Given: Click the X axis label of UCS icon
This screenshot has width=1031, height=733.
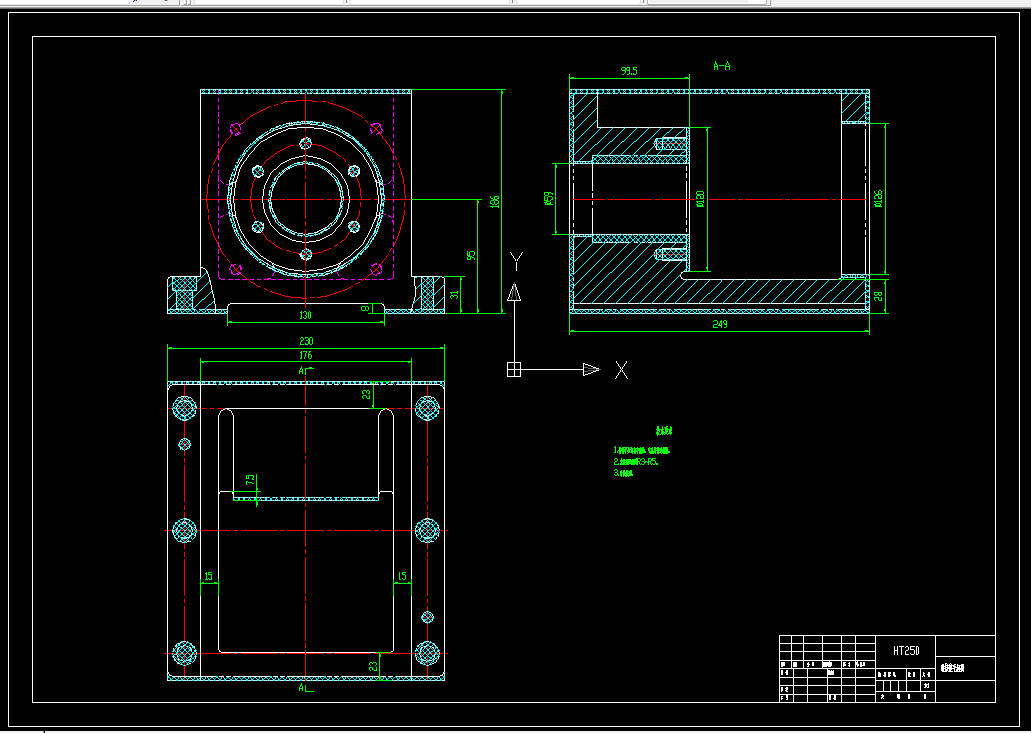Looking at the screenshot, I should click(x=621, y=370).
